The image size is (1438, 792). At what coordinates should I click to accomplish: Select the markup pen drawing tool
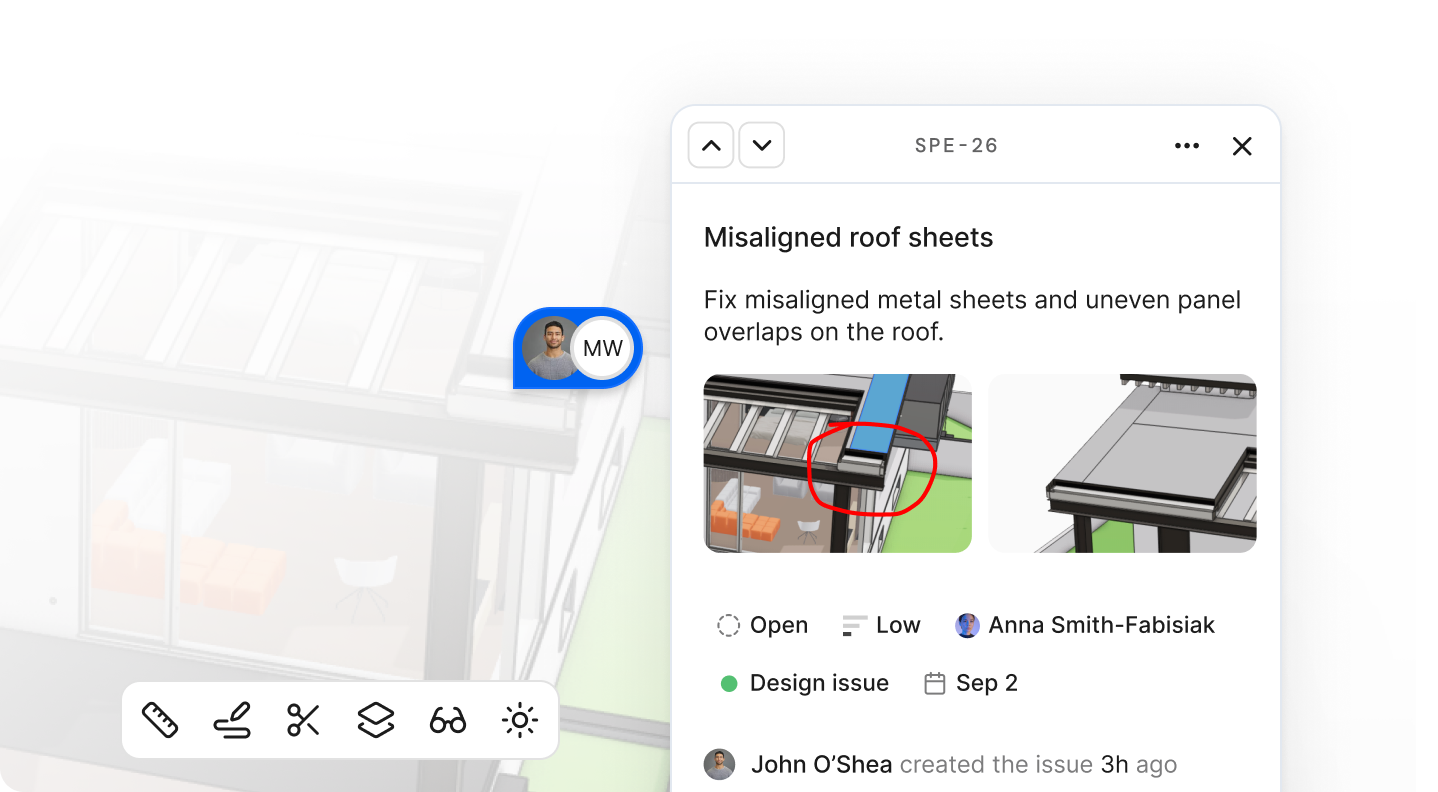coord(231,720)
